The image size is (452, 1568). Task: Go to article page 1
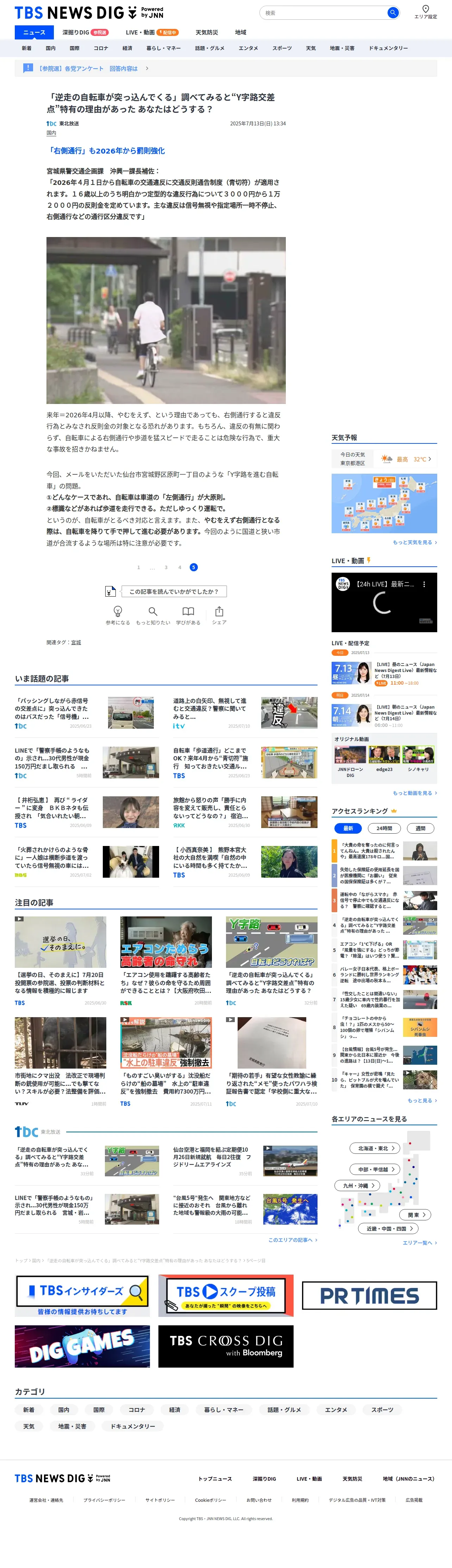coord(139,567)
